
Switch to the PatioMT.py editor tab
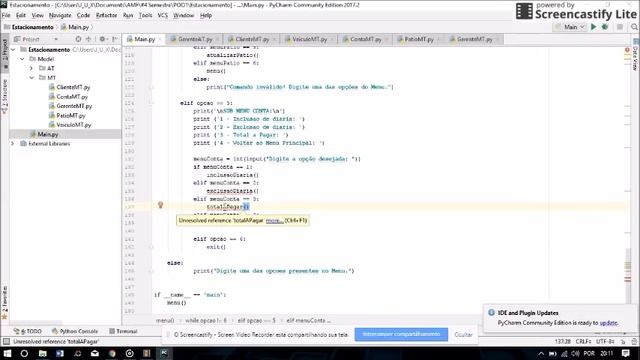pyautogui.click(x=418, y=40)
